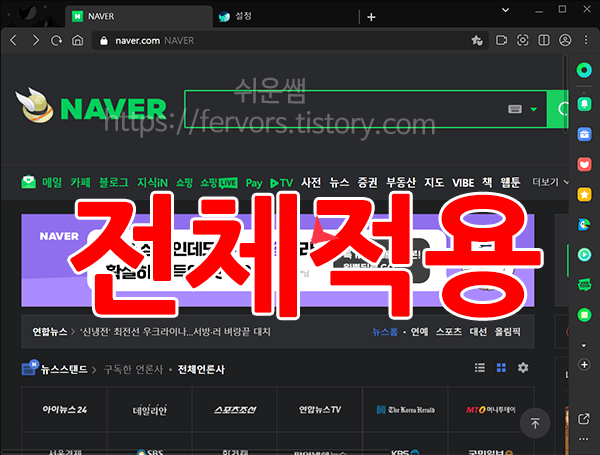Open newsstand settings gear icon
This screenshot has width=600, height=455.
523,368
